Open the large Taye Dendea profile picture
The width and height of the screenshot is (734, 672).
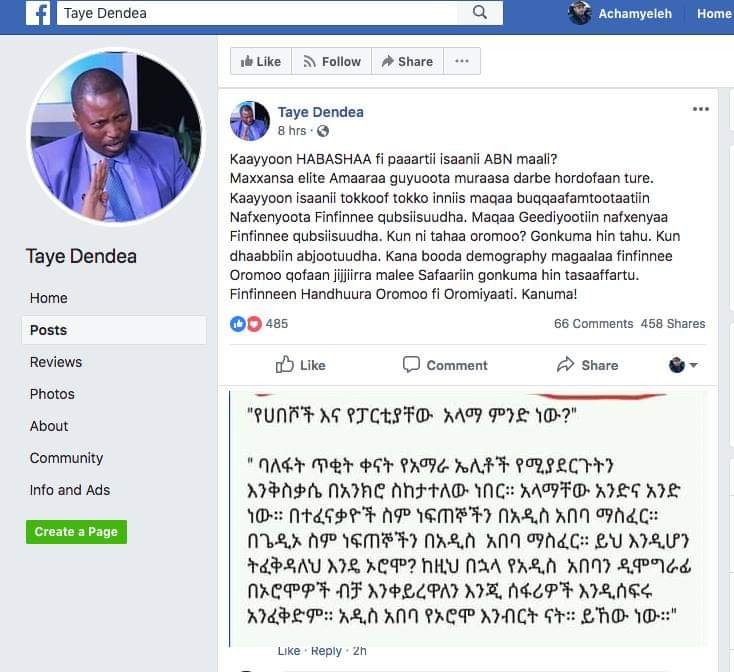(x=116, y=137)
